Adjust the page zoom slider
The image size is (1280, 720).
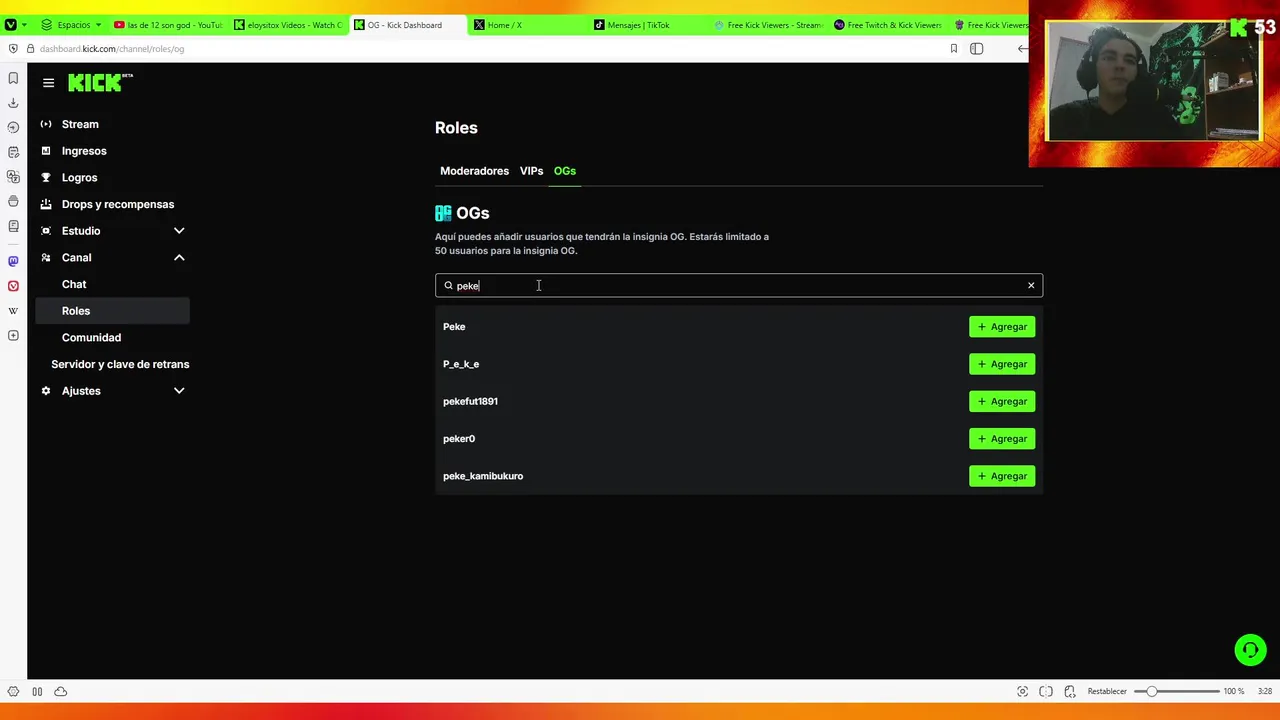tap(1177, 691)
